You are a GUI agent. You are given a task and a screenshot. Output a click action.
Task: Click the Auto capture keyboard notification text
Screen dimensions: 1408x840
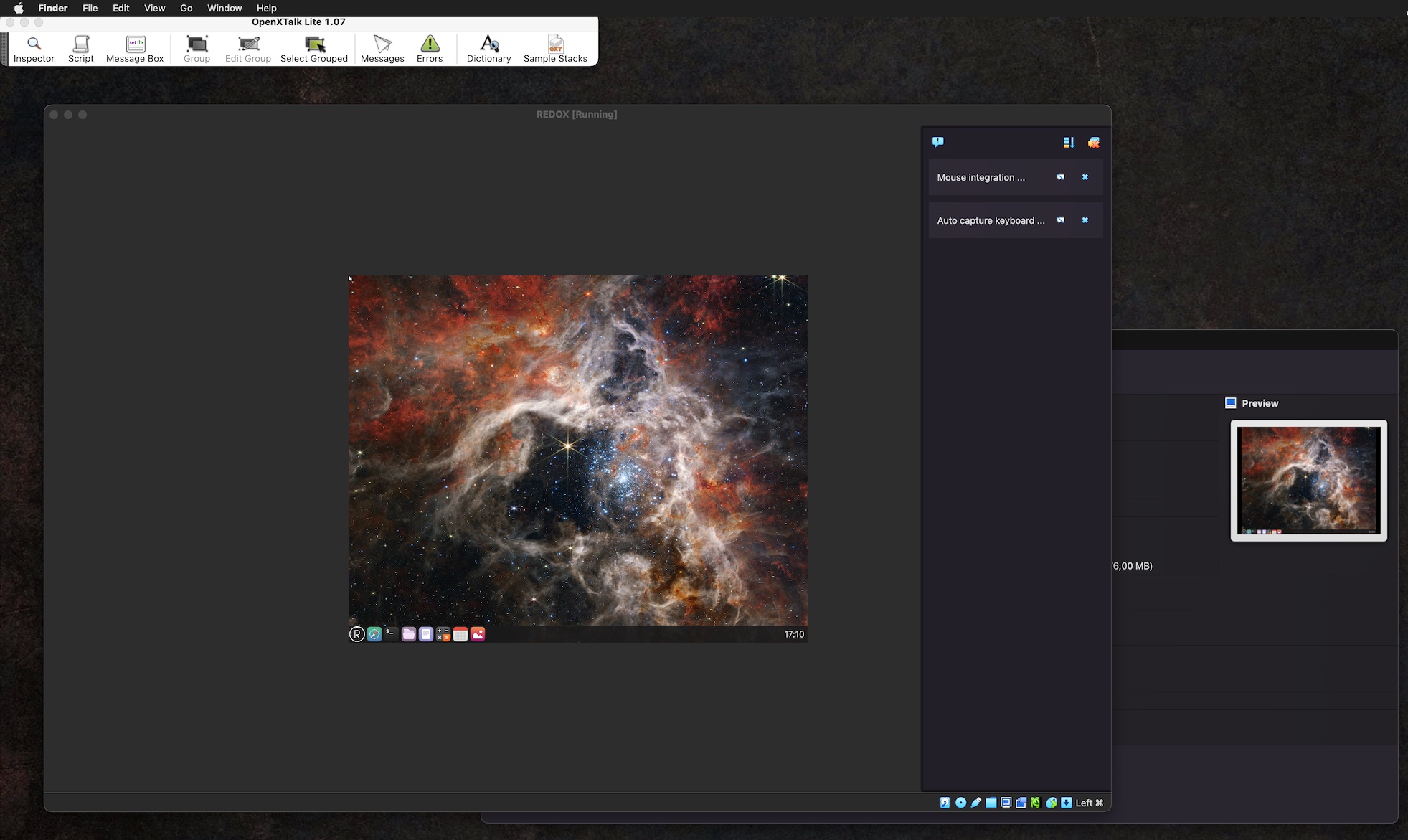click(x=991, y=220)
